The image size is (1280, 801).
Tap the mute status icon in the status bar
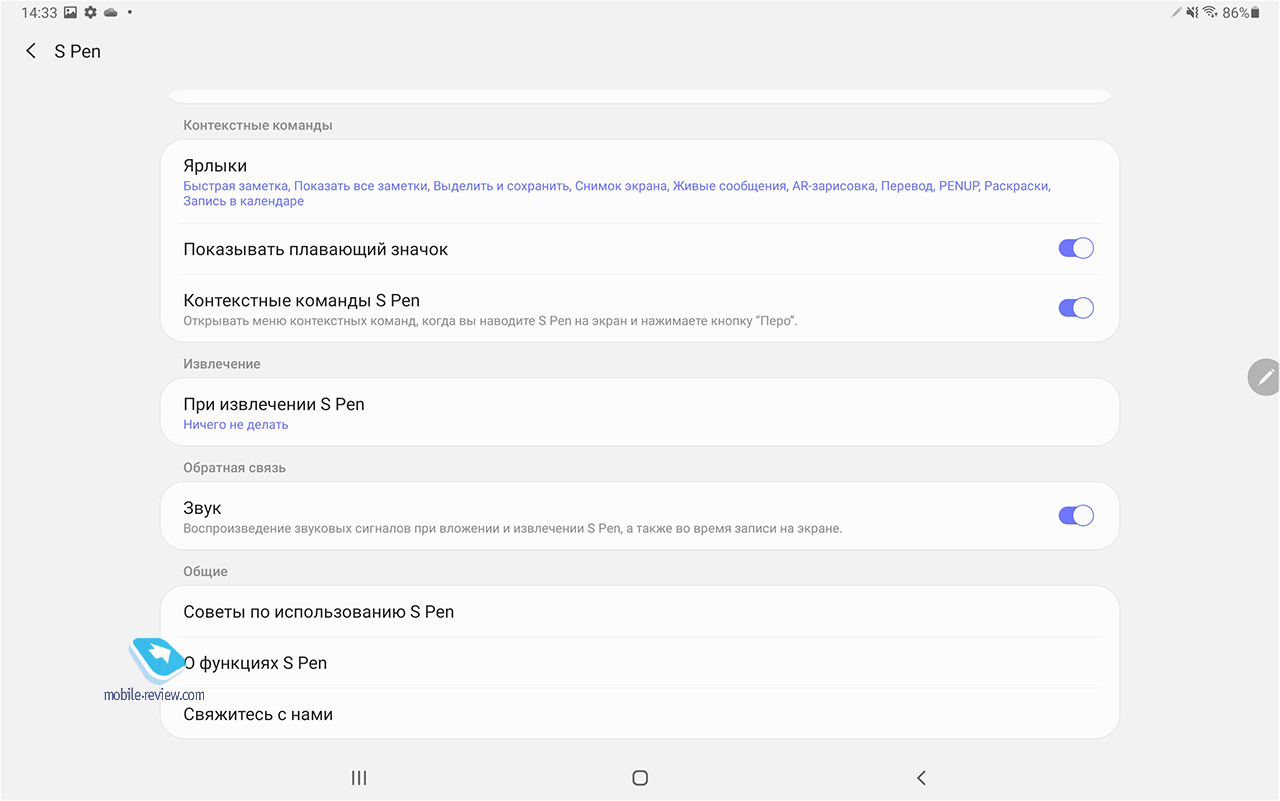point(1192,13)
